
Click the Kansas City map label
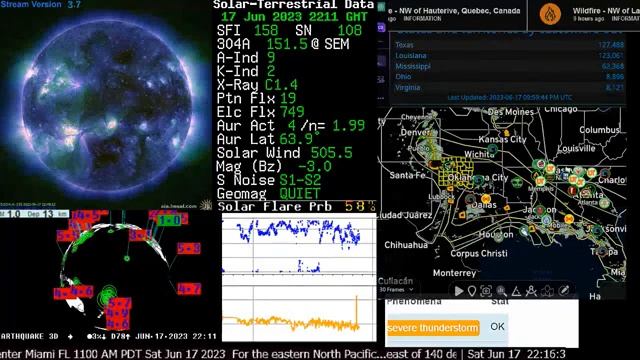pos(502,139)
